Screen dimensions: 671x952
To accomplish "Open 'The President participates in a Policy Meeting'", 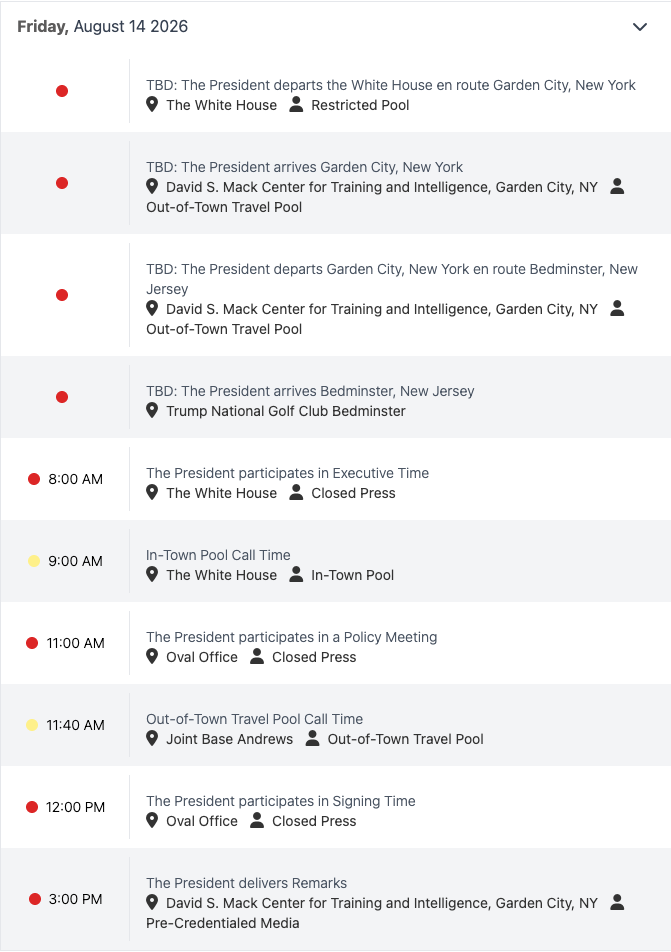I will point(291,637).
